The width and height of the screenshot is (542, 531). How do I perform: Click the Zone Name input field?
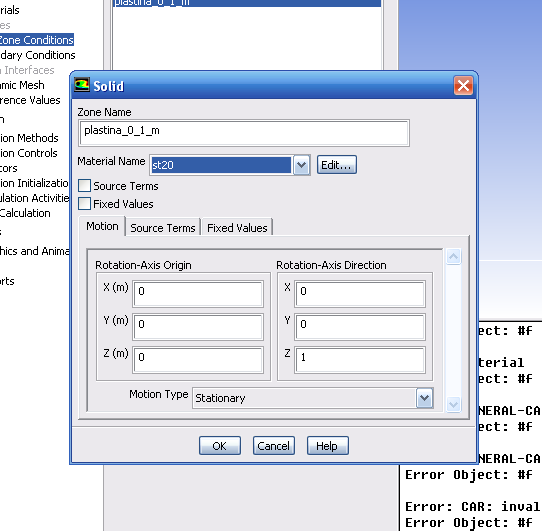pos(244,133)
